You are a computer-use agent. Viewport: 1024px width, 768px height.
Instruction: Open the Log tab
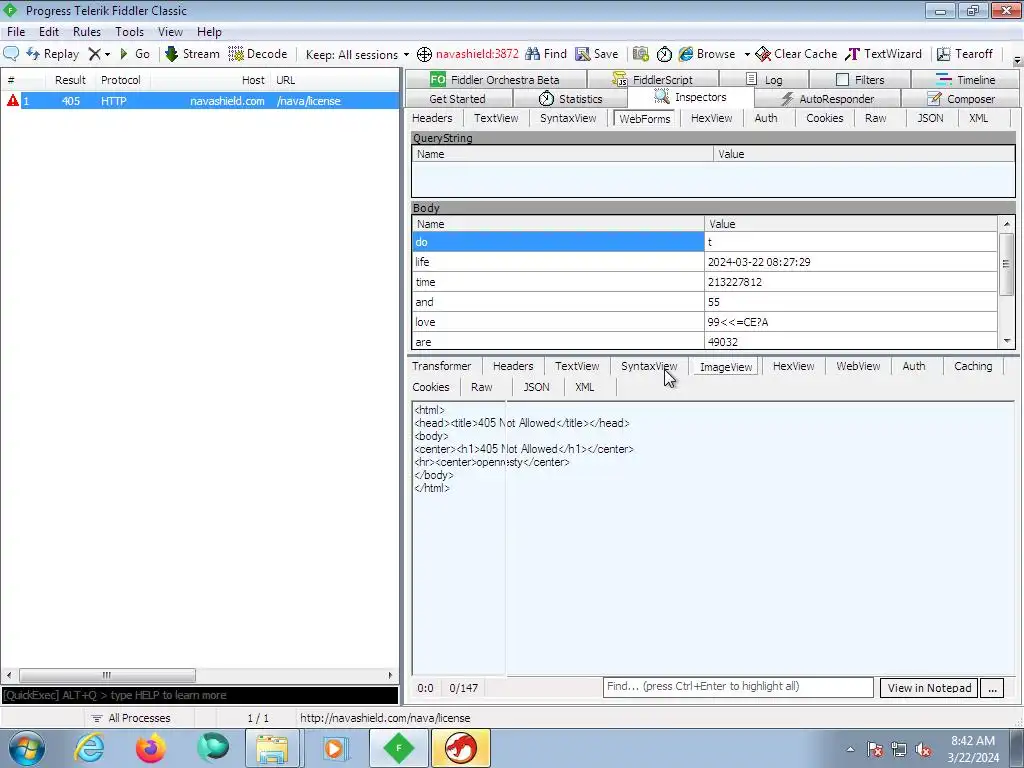[x=764, y=80]
